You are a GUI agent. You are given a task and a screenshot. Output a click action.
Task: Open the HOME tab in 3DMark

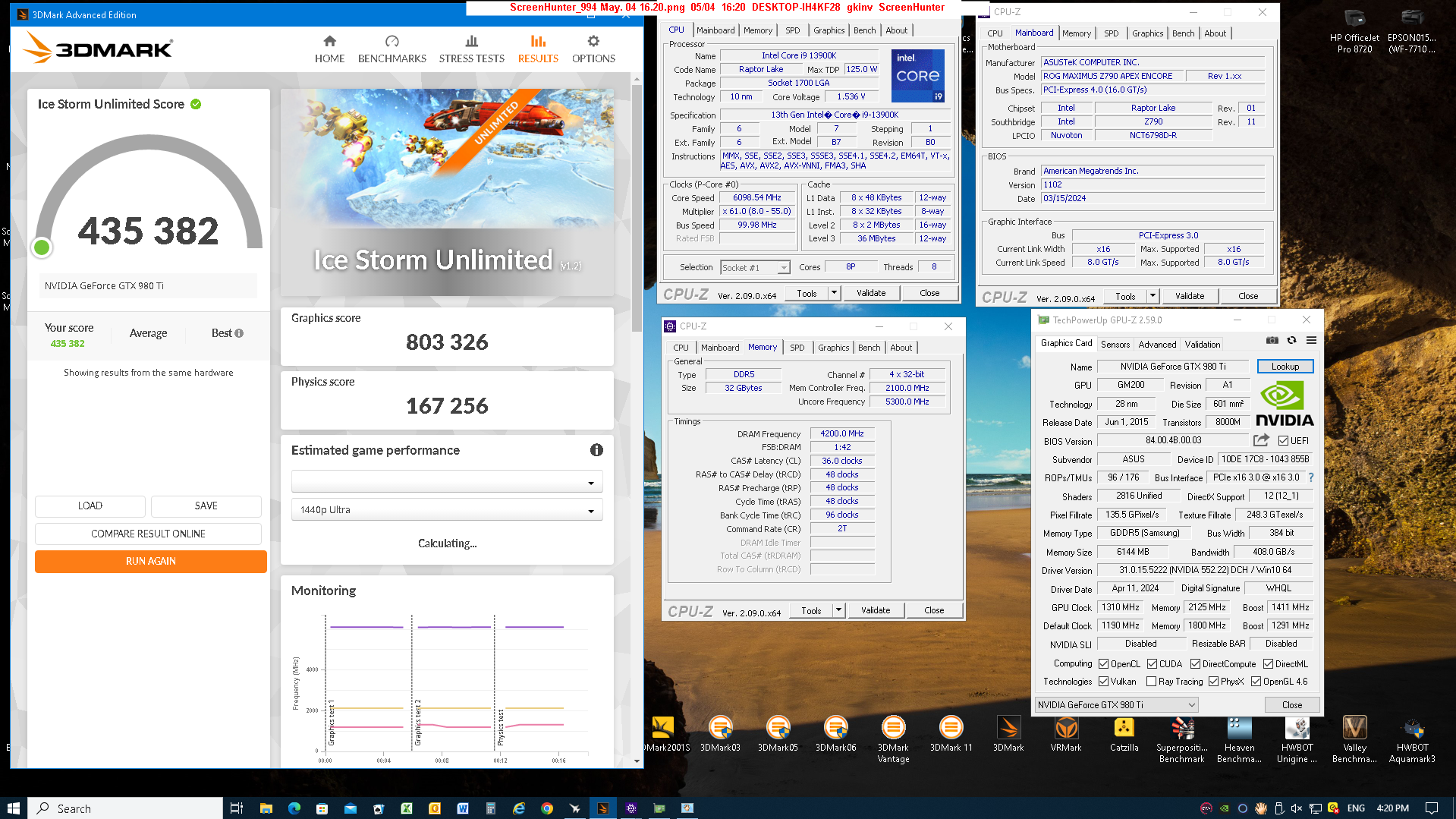(x=329, y=49)
